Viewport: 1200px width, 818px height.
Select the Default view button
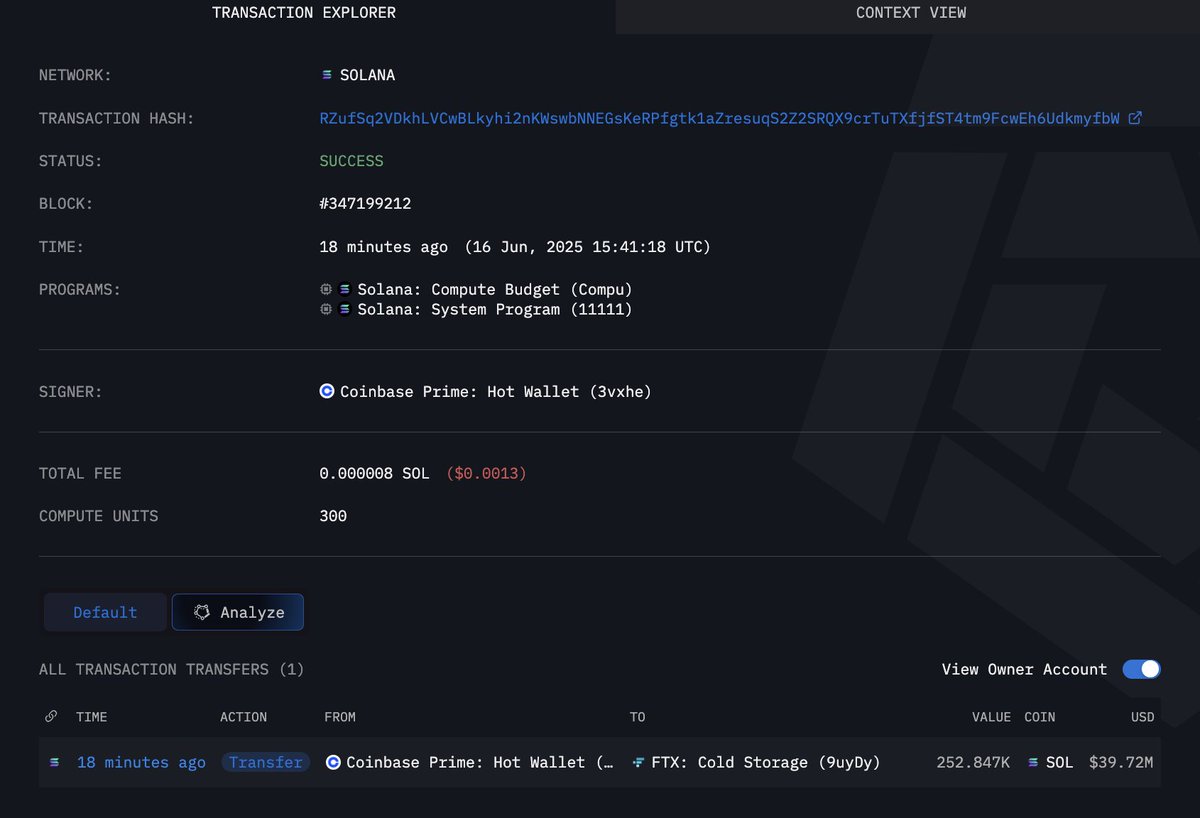pos(105,612)
